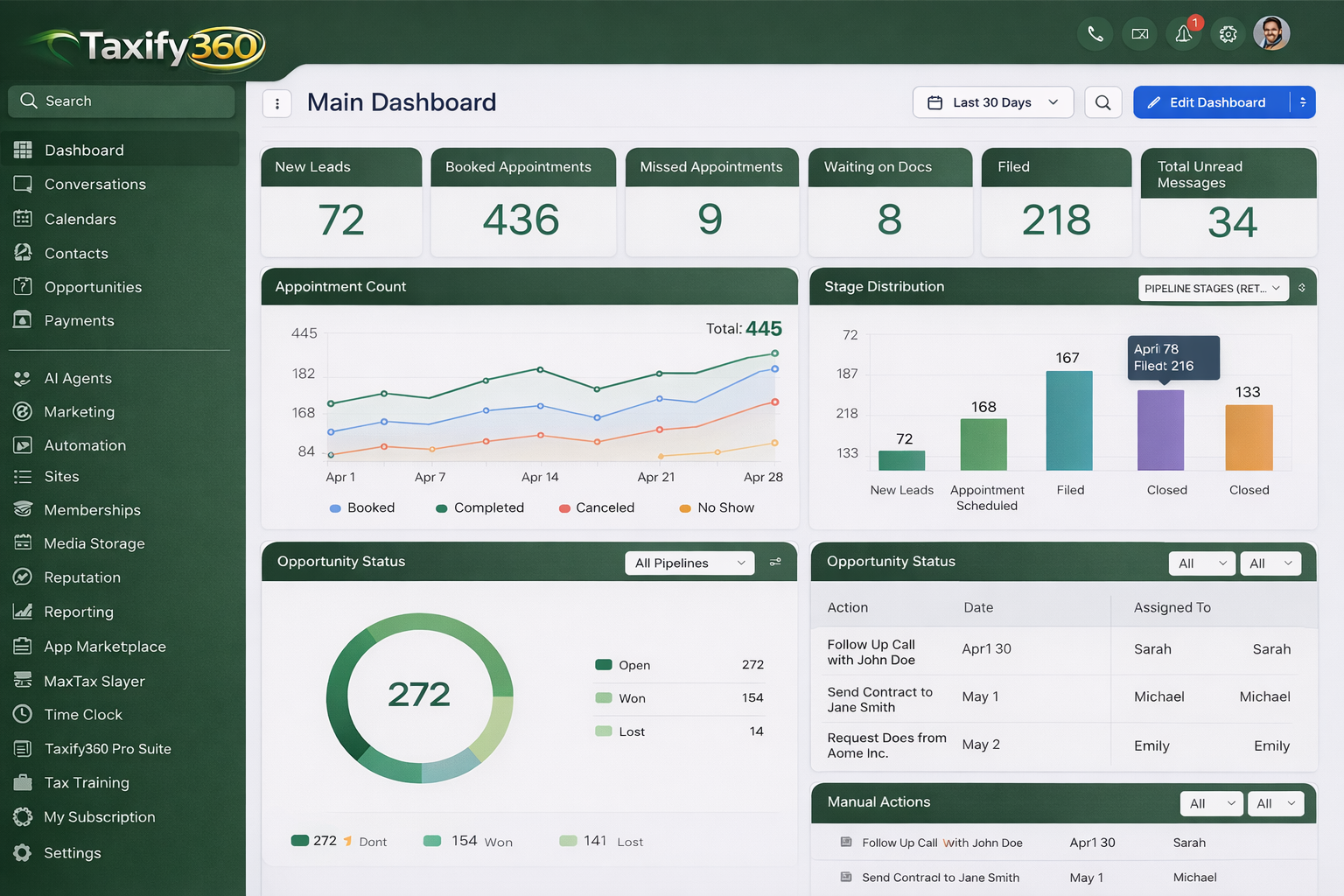The image size is (1344, 896).
Task: Select the Conversations icon in the sidebar
Action: [x=22, y=184]
